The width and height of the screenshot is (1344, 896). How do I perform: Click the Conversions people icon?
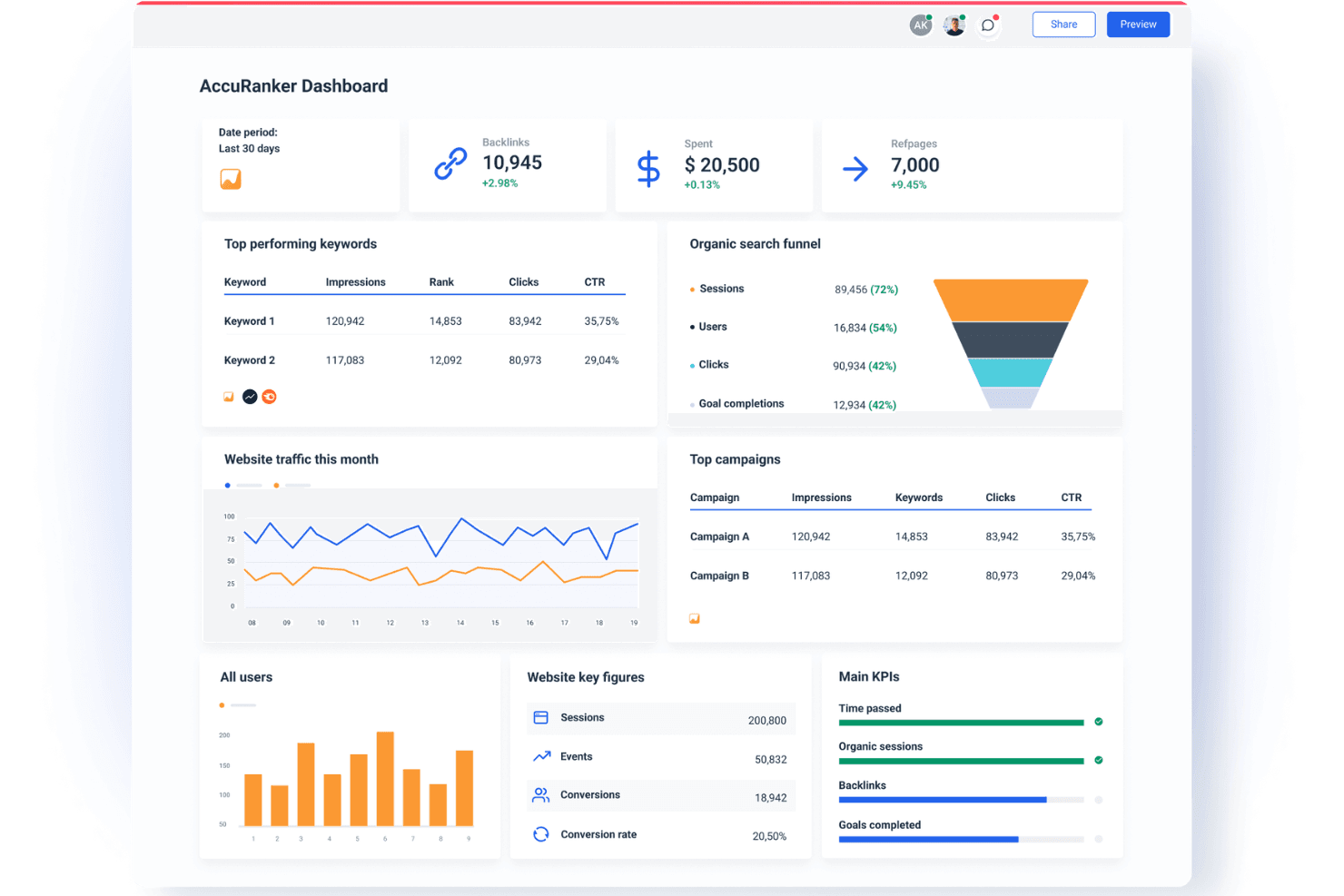point(541,795)
